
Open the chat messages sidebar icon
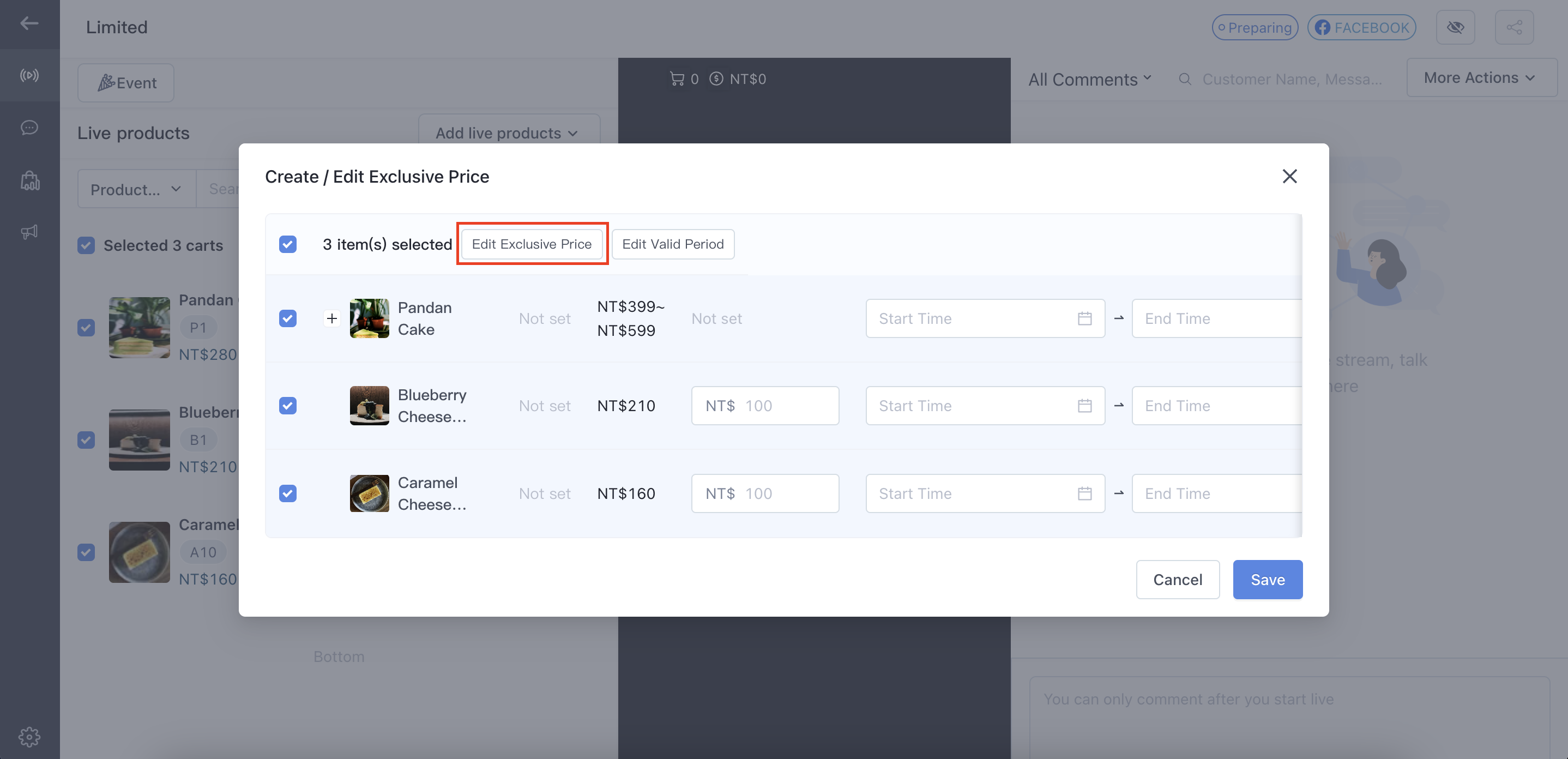(29, 128)
